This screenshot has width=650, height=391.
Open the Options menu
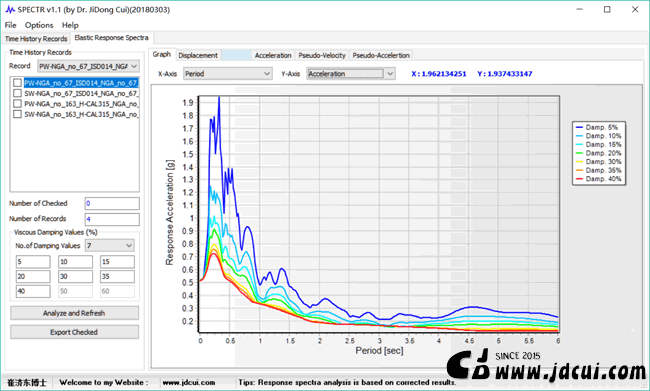pyautogui.click(x=39, y=25)
